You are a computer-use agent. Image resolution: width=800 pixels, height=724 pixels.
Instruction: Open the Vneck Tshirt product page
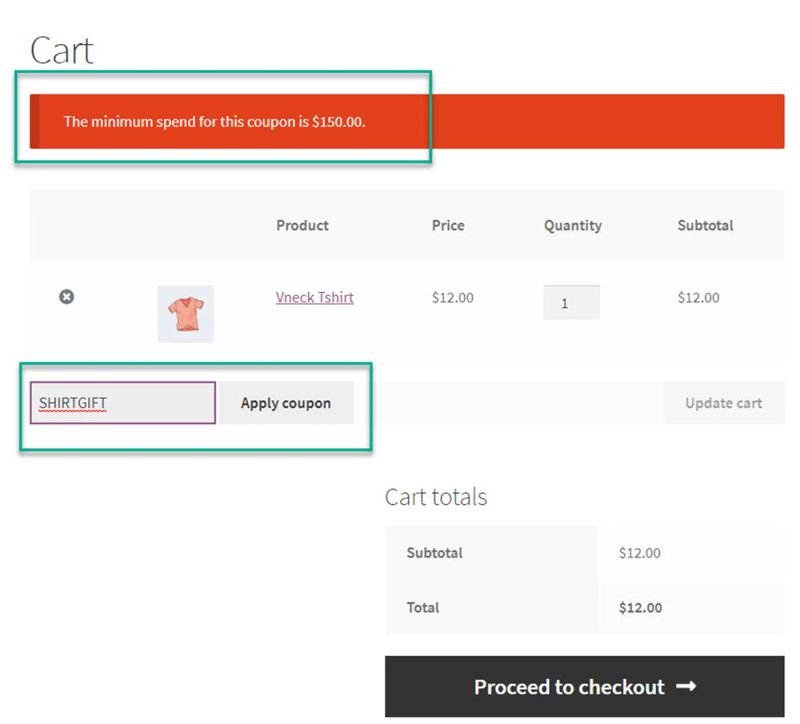[x=315, y=297]
